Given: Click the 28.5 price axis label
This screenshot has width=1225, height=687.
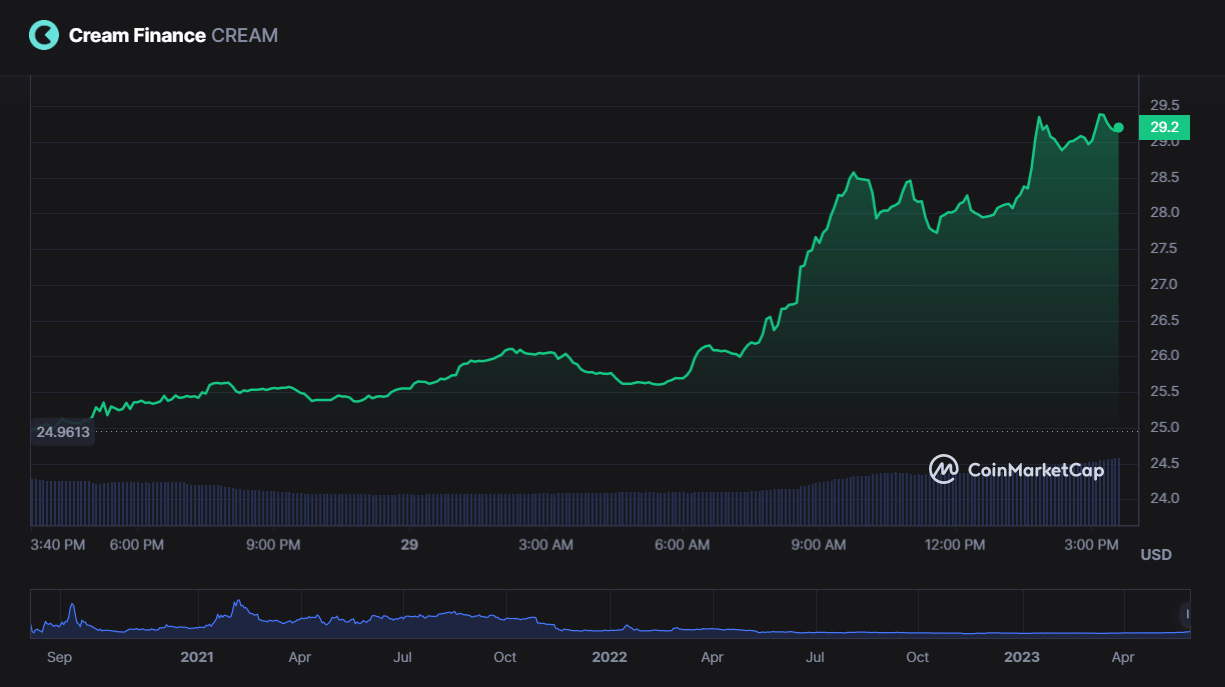Looking at the screenshot, I should pyautogui.click(x=1164, y=177).
